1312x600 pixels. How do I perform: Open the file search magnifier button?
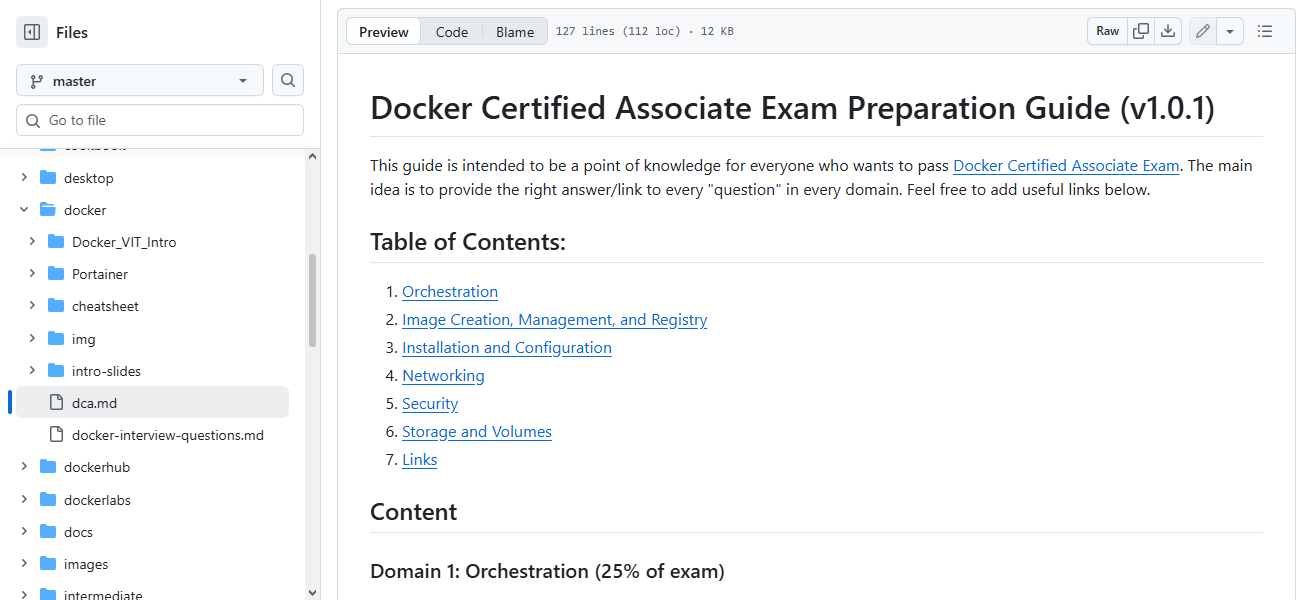(x=288, y=80)
